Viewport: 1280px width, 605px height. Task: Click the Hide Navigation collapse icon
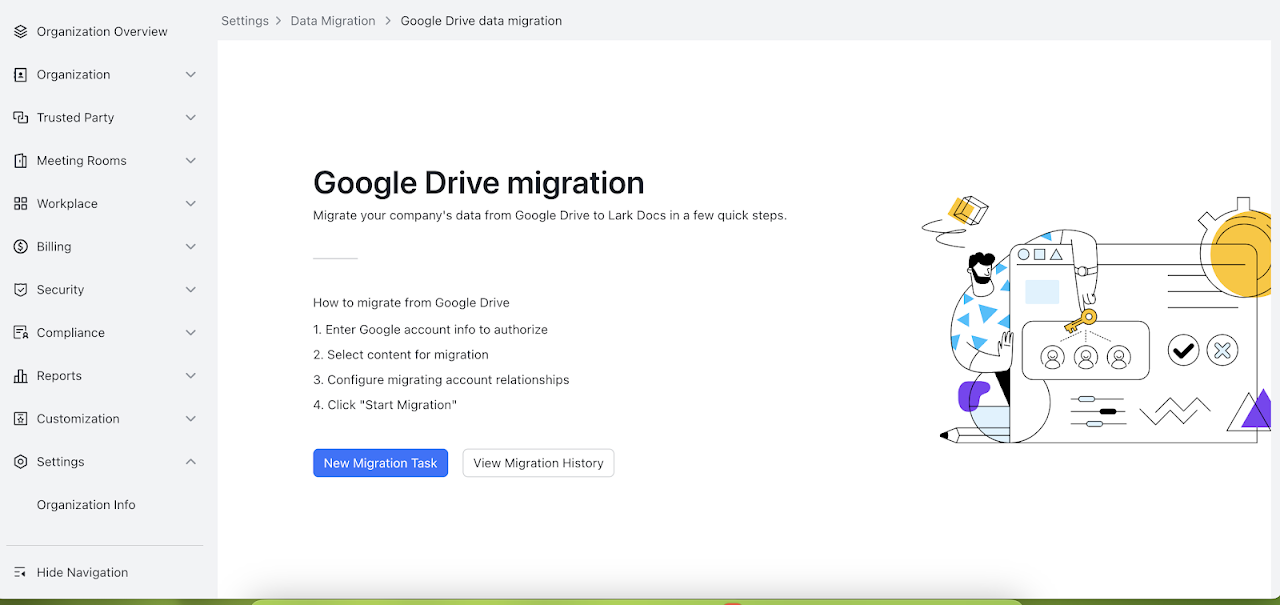(x=20, y=573)
